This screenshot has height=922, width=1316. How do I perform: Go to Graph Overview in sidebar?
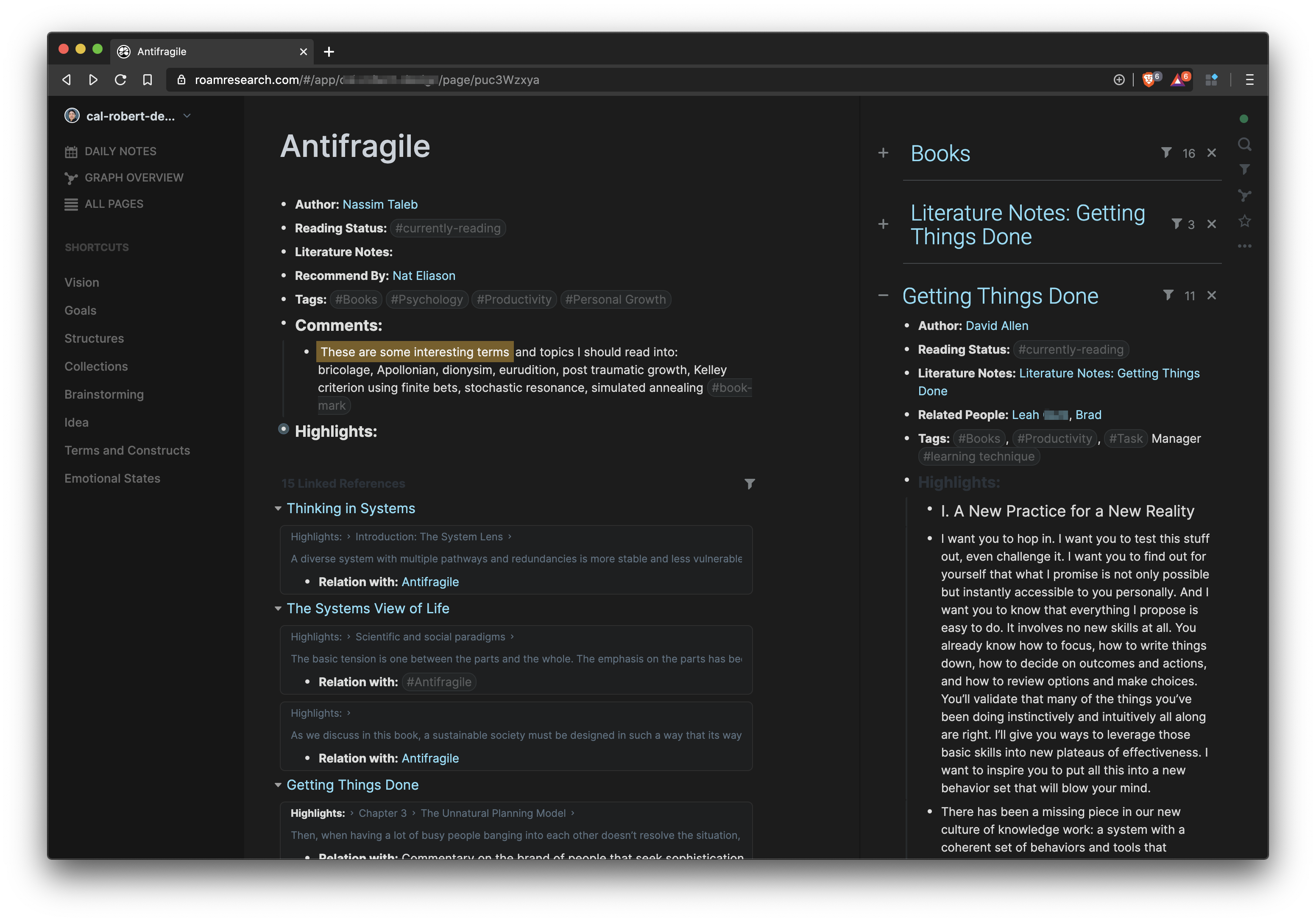134,178
